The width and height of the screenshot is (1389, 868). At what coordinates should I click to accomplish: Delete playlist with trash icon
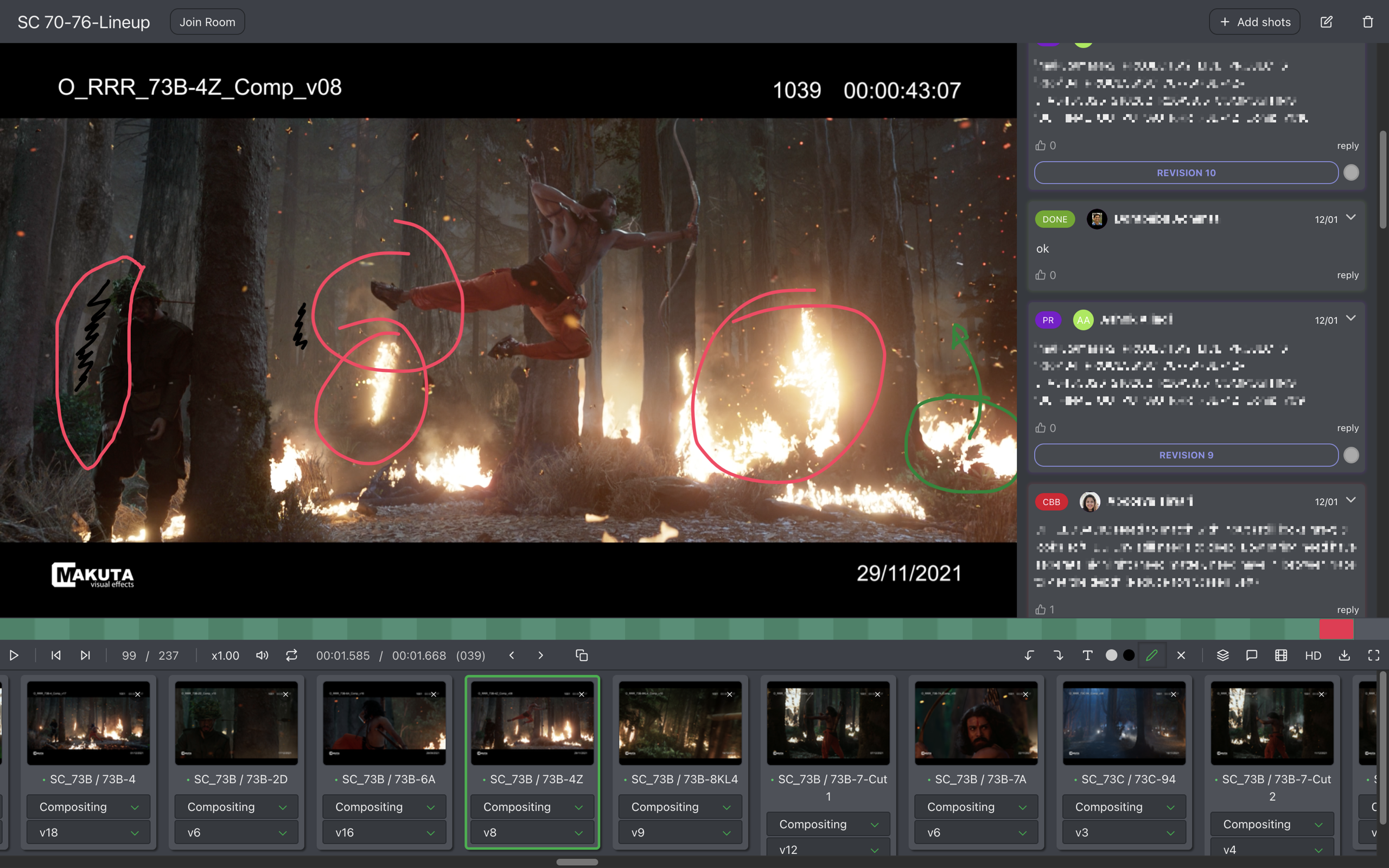(x=1368, y=22)
